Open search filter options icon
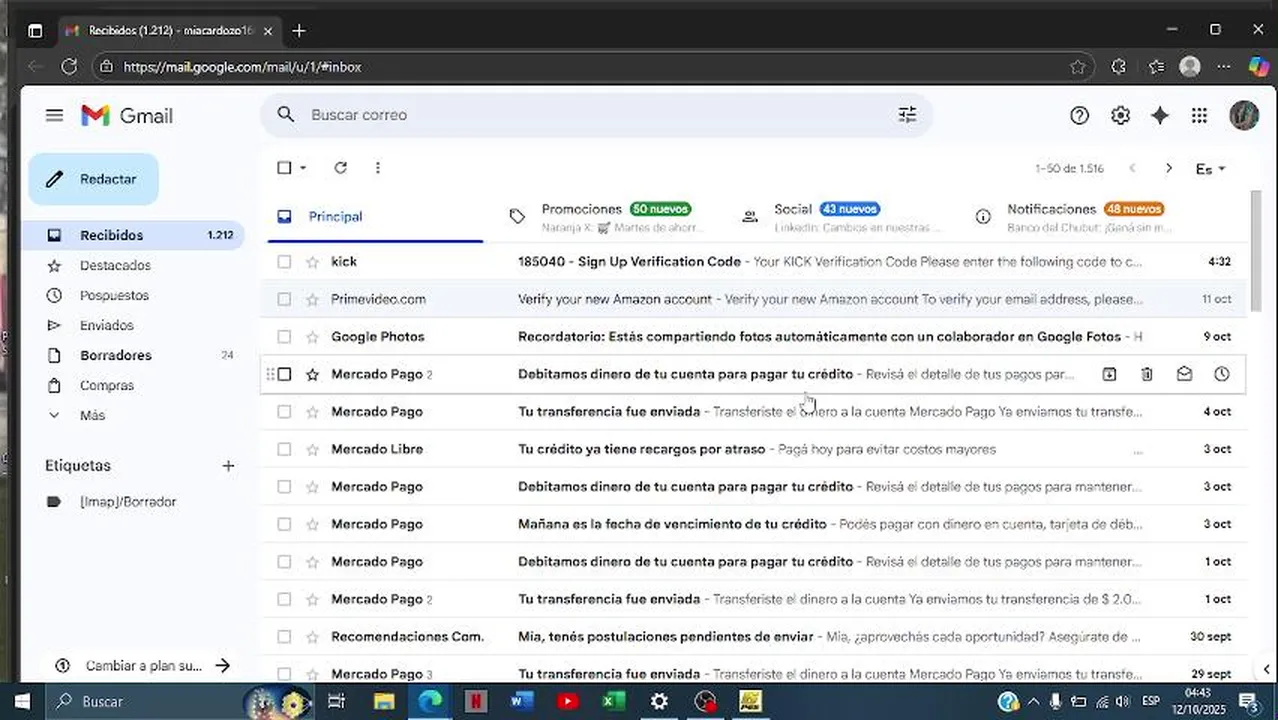The height and width of the screenshot is (720, 1278). (907, 115)
